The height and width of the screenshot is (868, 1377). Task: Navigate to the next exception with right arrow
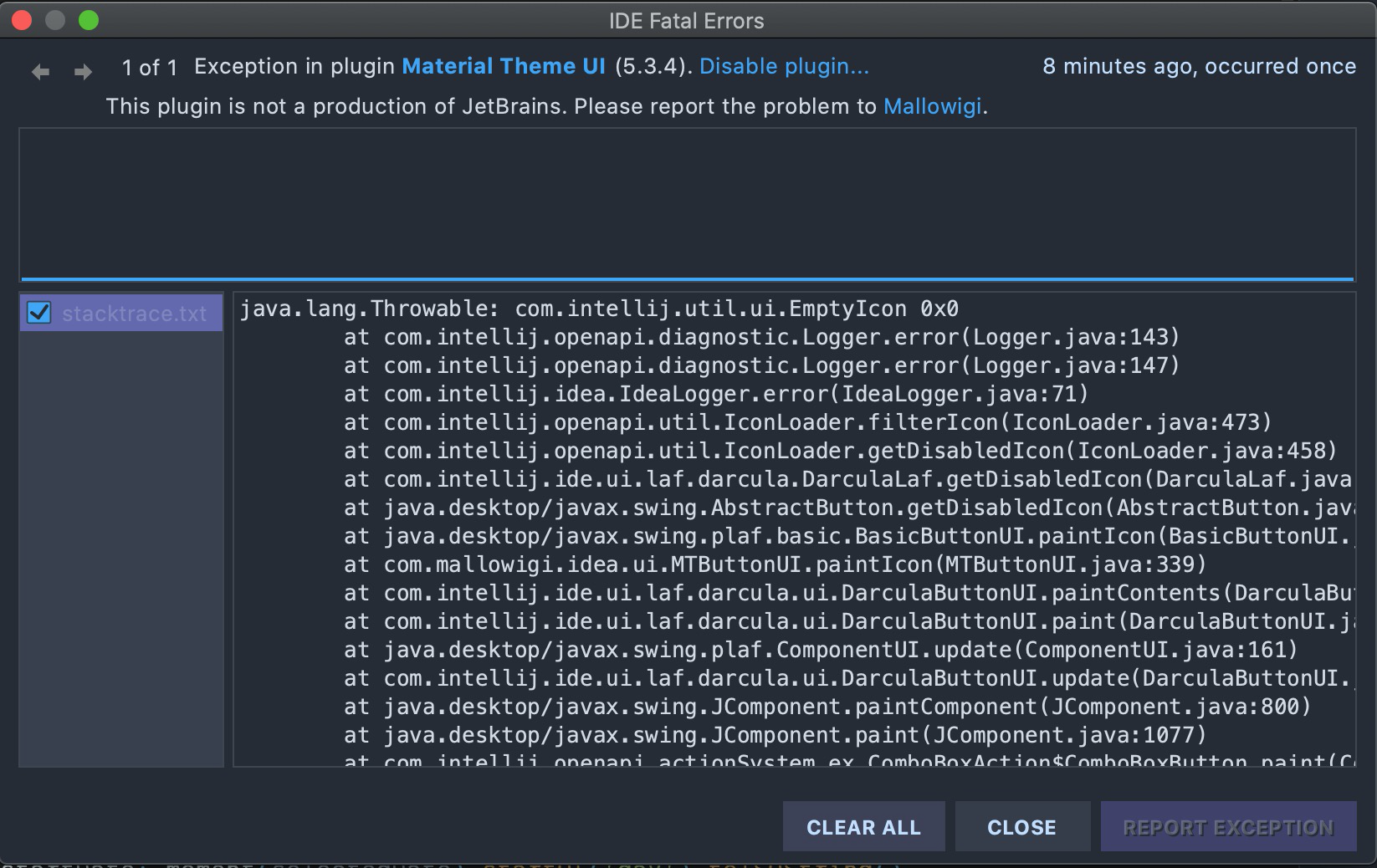click(x=81, y=71)
